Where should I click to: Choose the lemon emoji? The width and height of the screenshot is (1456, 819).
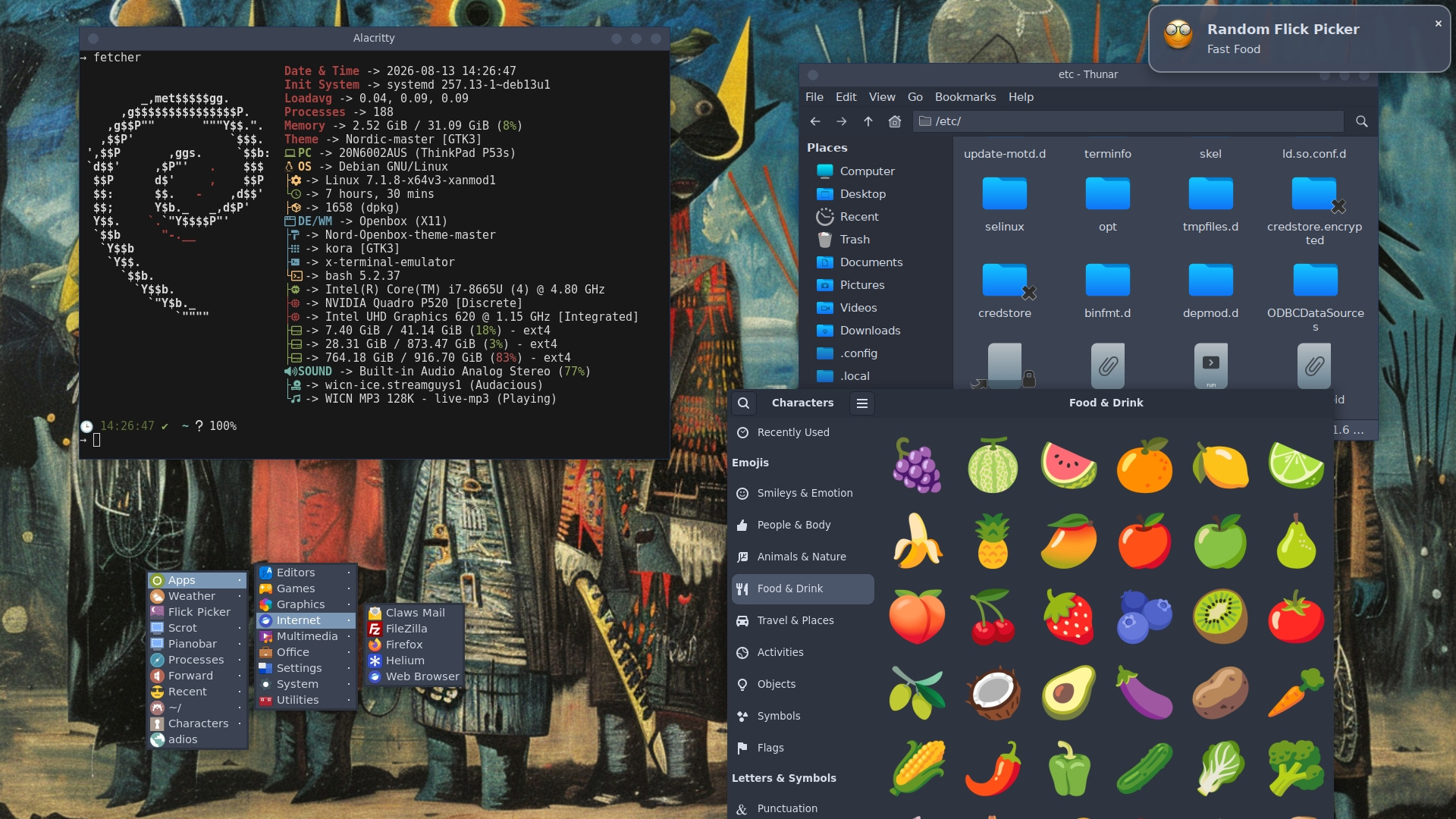point(1220,466)
